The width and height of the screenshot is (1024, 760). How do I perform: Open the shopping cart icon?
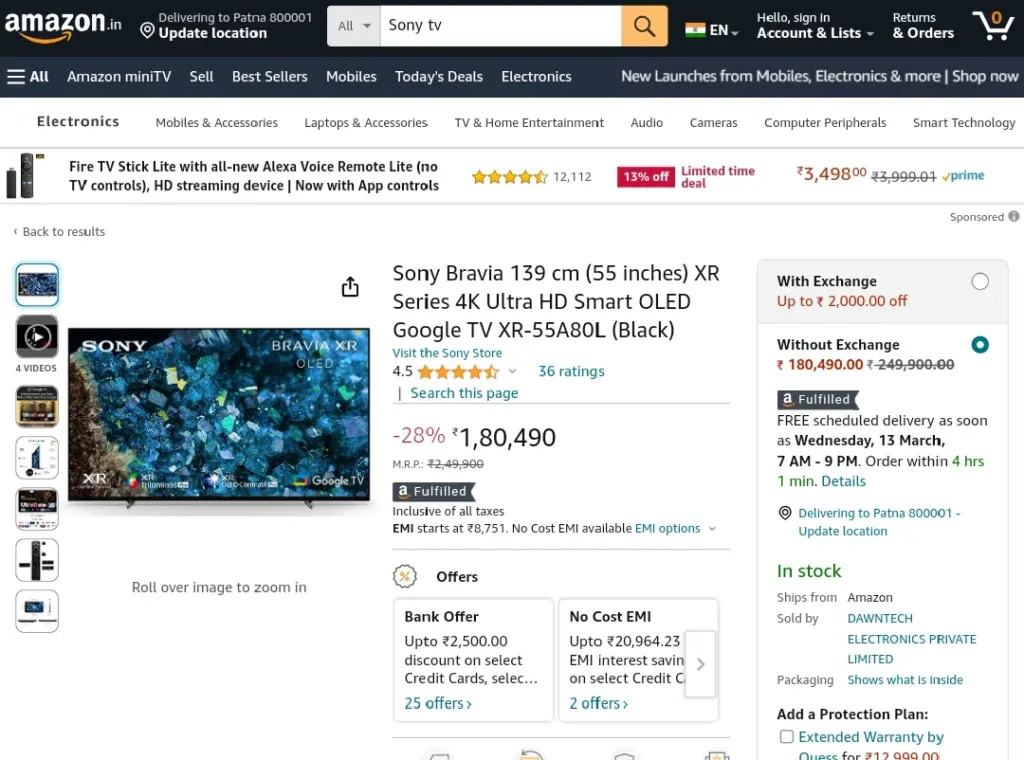(993, 25)
